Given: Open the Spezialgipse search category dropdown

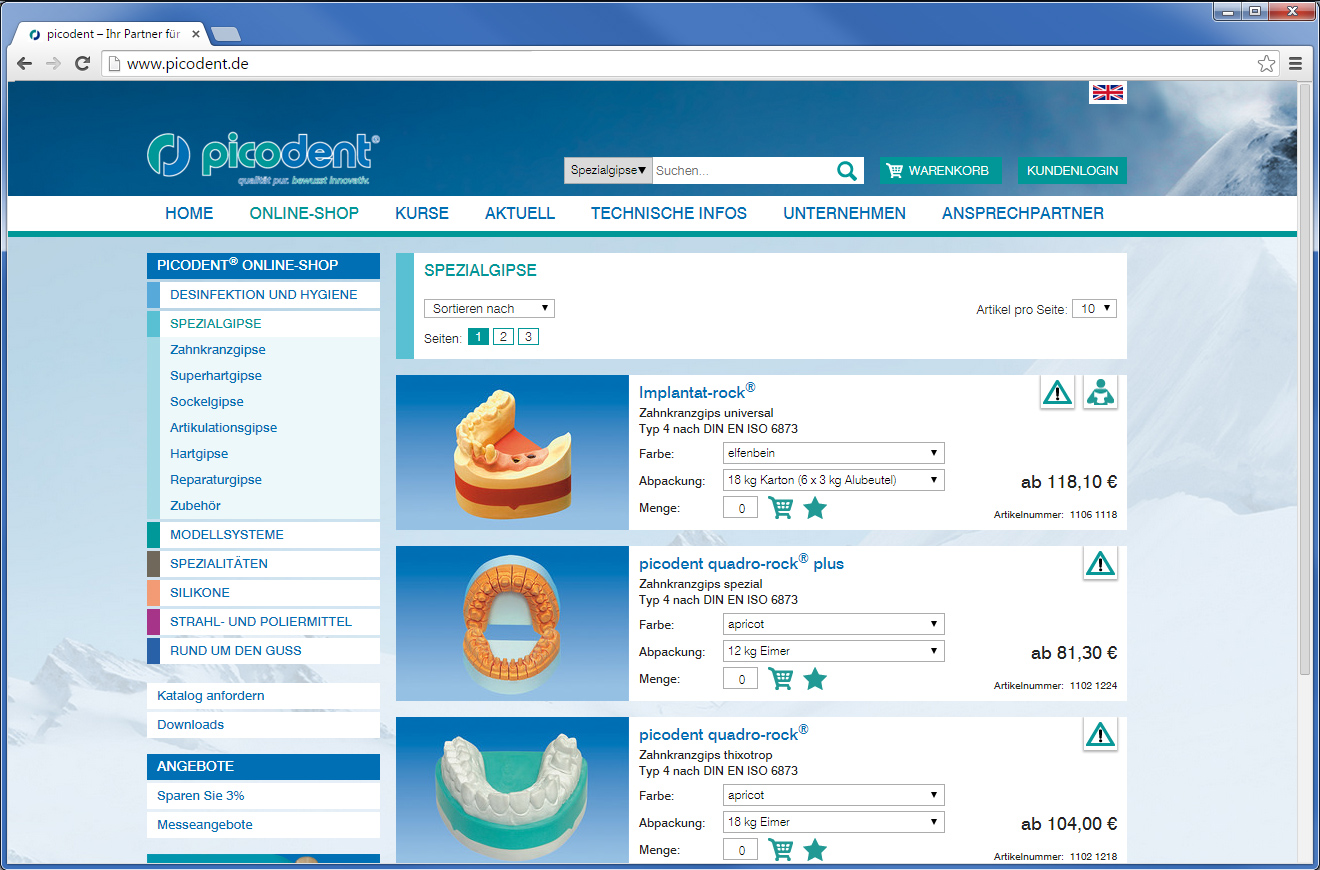Looking at the screenshot, I should [608, 170].
